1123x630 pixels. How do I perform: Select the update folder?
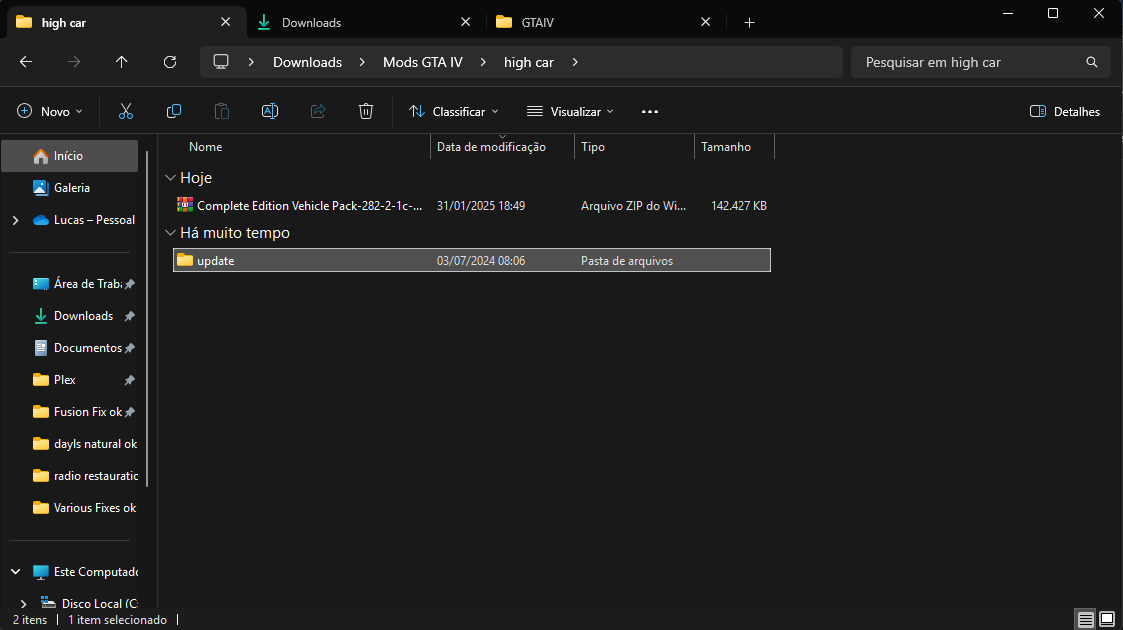coord(472,261)
